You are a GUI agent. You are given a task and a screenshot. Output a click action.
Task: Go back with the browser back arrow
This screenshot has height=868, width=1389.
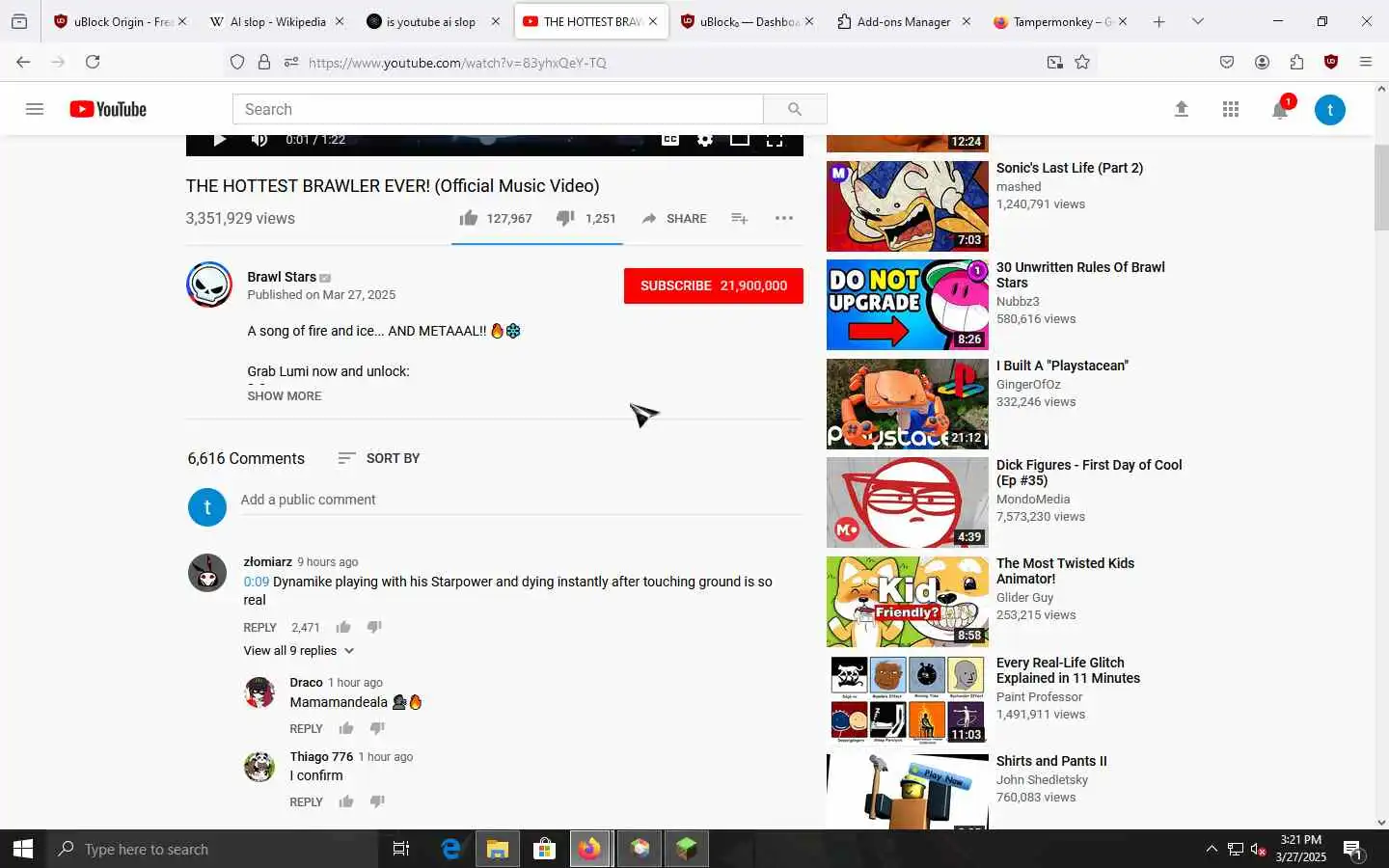[x=23, y=62]
